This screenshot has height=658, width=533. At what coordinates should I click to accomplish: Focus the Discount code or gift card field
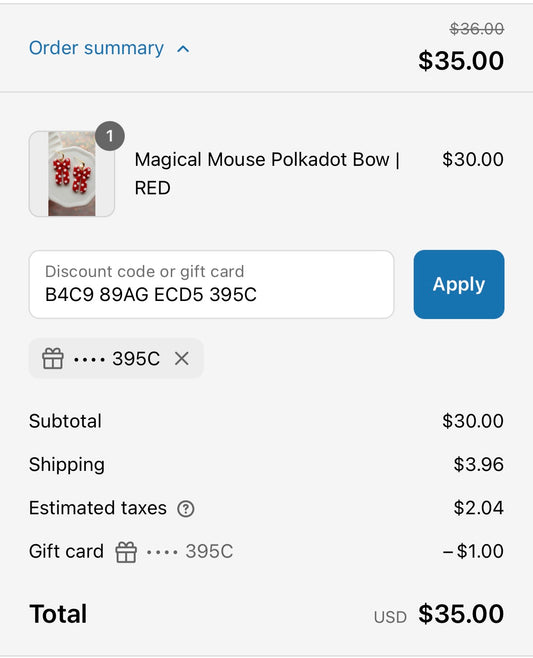pyautogui.click(x=212, y=285)
